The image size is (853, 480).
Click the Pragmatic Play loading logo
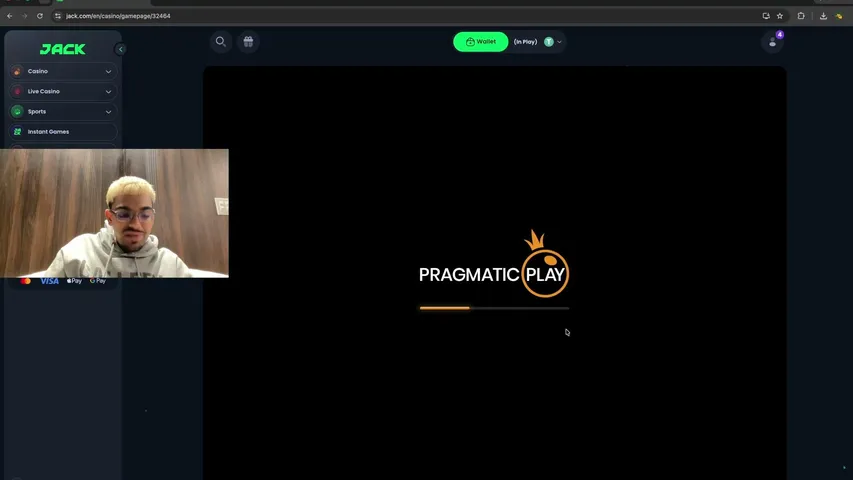click(x=494, y=265)
